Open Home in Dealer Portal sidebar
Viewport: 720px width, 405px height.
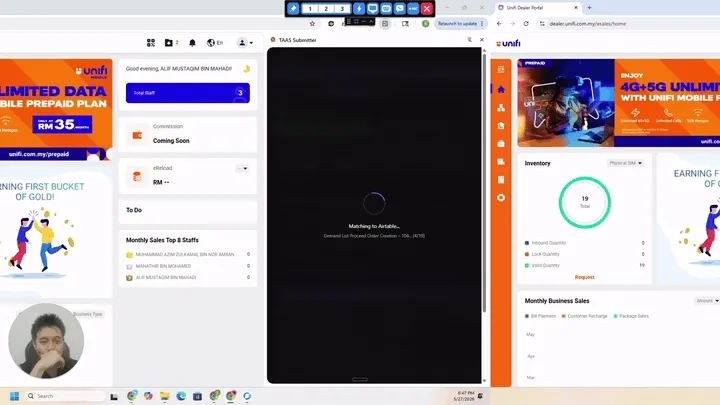501,89
